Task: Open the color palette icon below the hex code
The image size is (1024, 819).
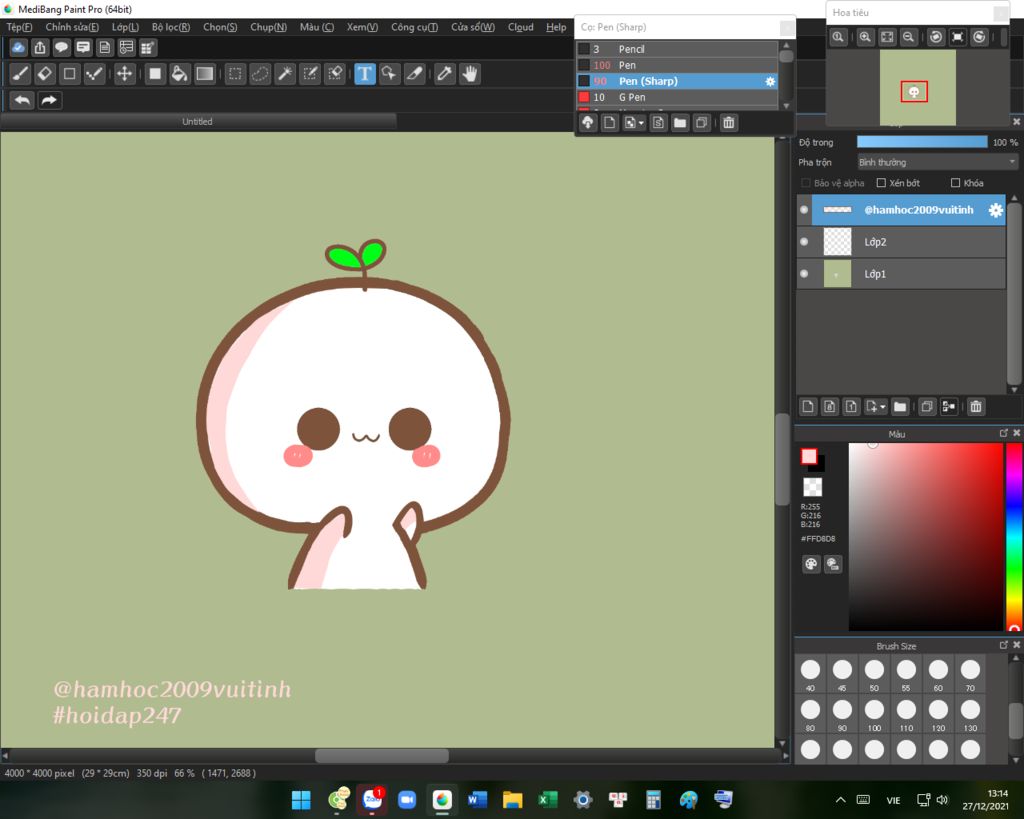Action: pyautogui.click(x=811, y=564)
